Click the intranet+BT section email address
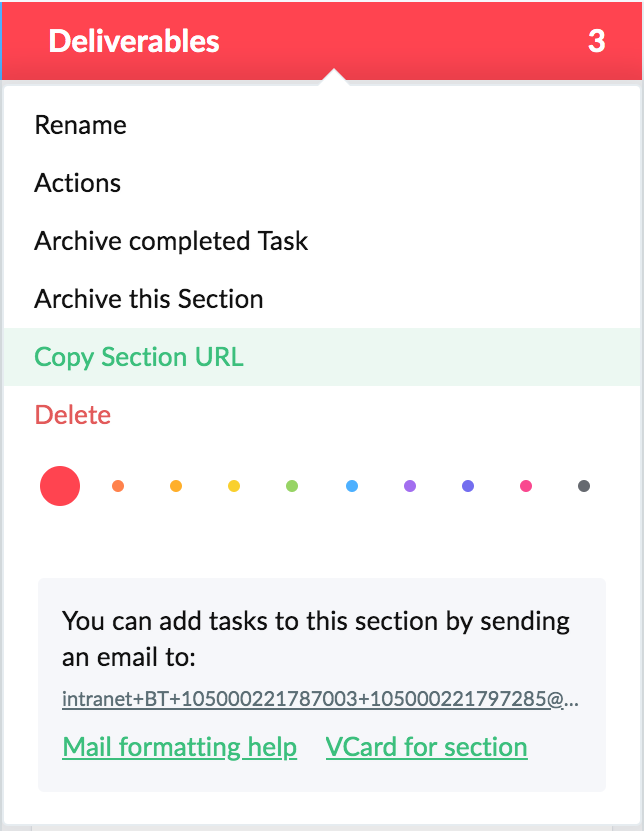644x832 pixels. (x=320, y=699)
